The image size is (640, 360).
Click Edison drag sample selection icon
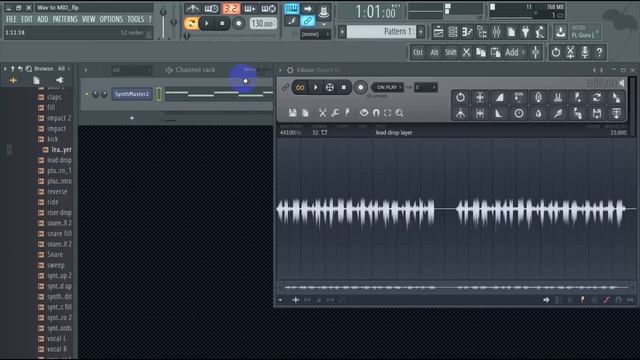coord(616,98)
